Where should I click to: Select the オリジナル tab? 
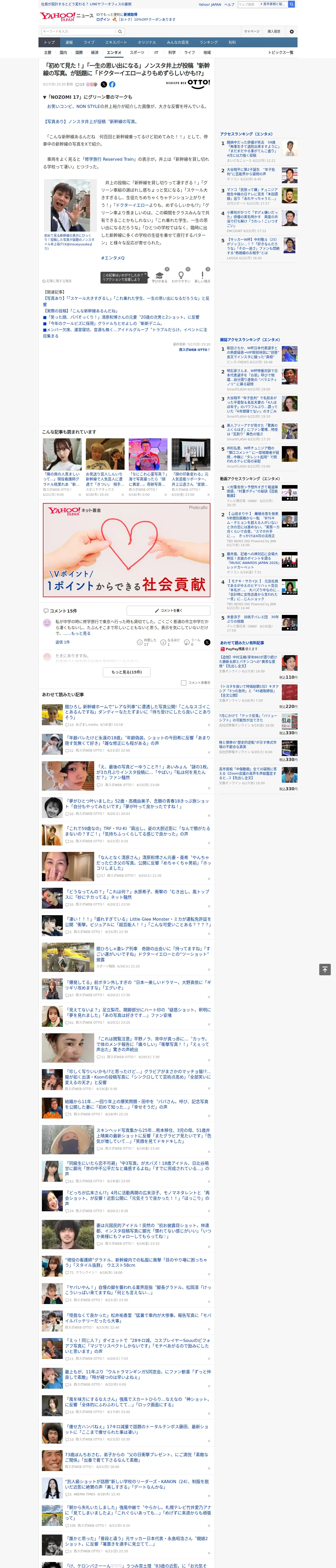[x=147, y=43]
